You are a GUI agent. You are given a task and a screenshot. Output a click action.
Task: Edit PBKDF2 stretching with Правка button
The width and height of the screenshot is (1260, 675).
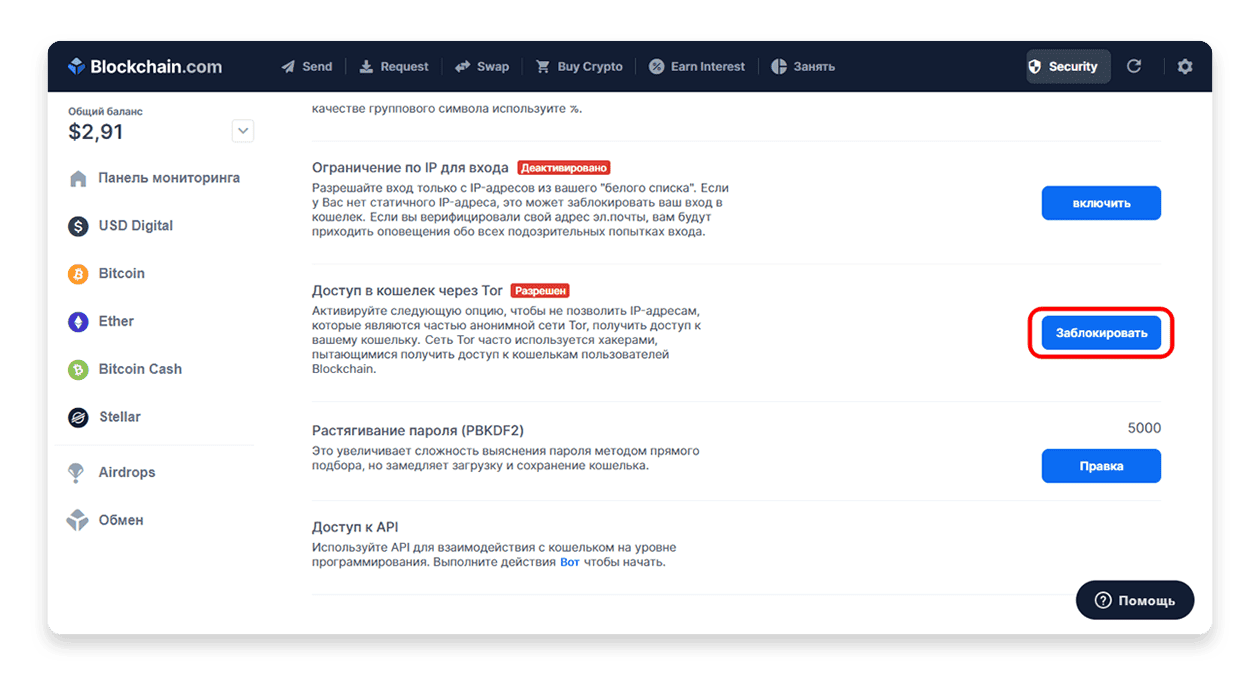pyautogui.click(x=1101, y=466)
